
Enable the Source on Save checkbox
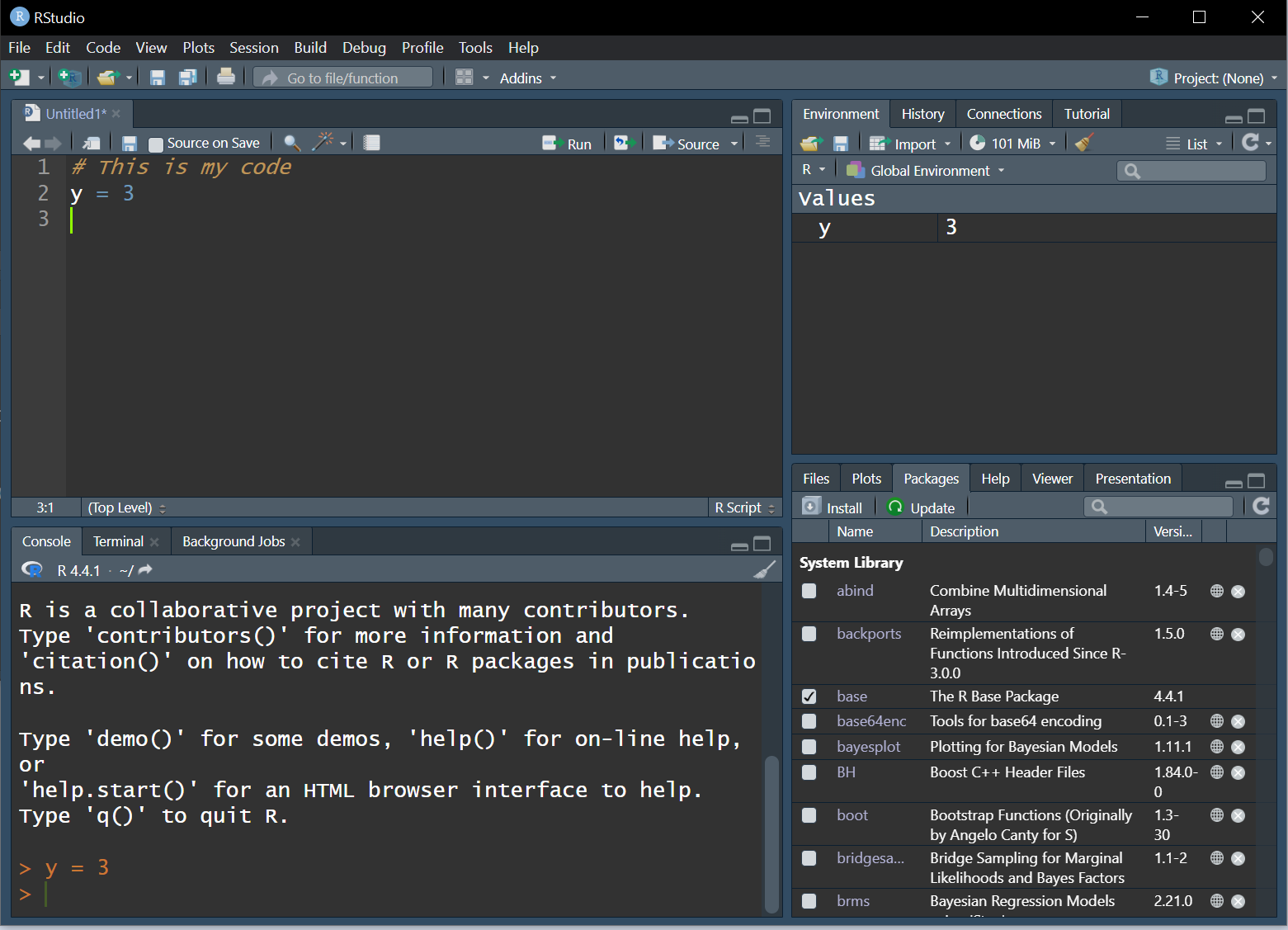pyautogui.click(x=156, y=144)
